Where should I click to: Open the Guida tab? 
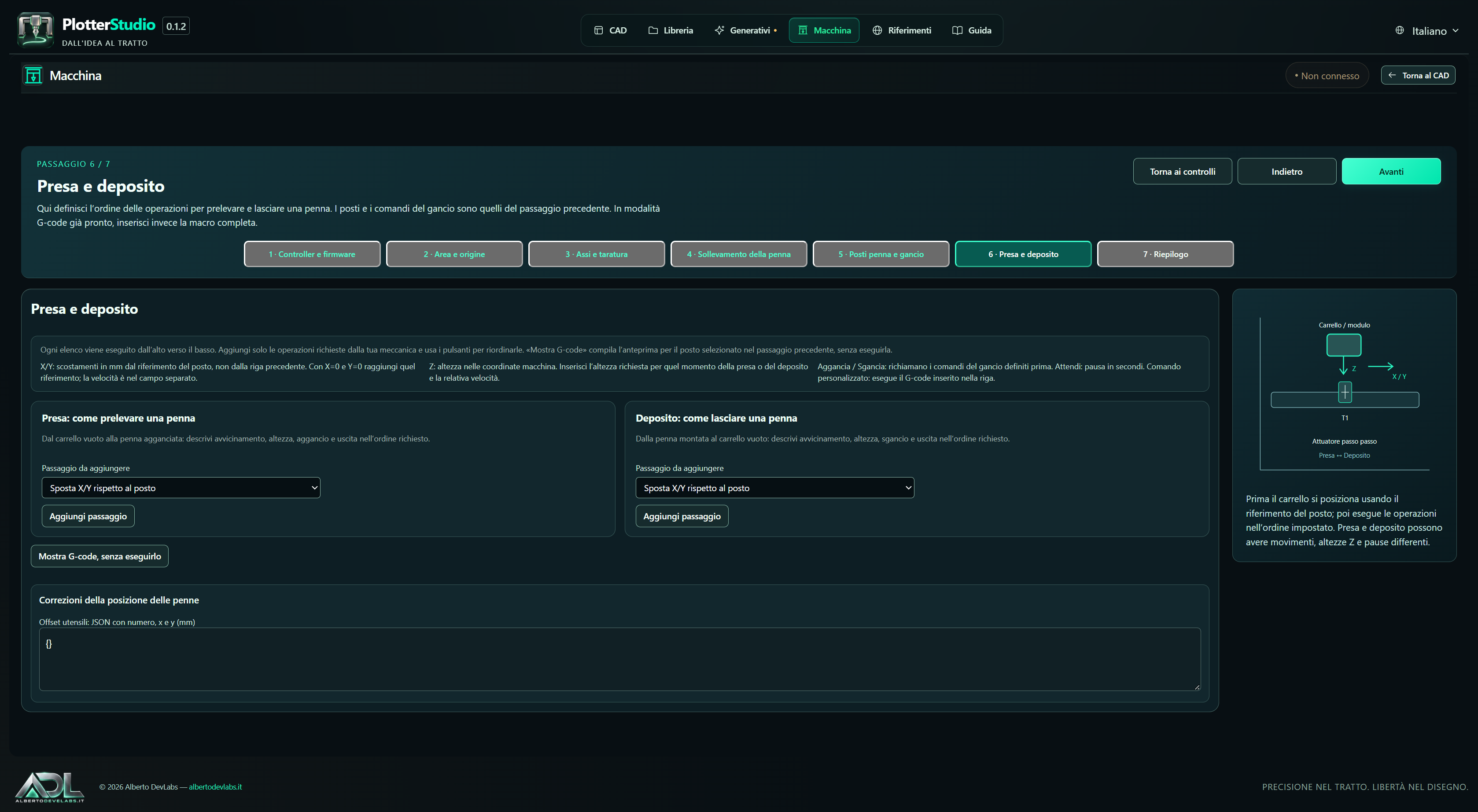point(972,30)
